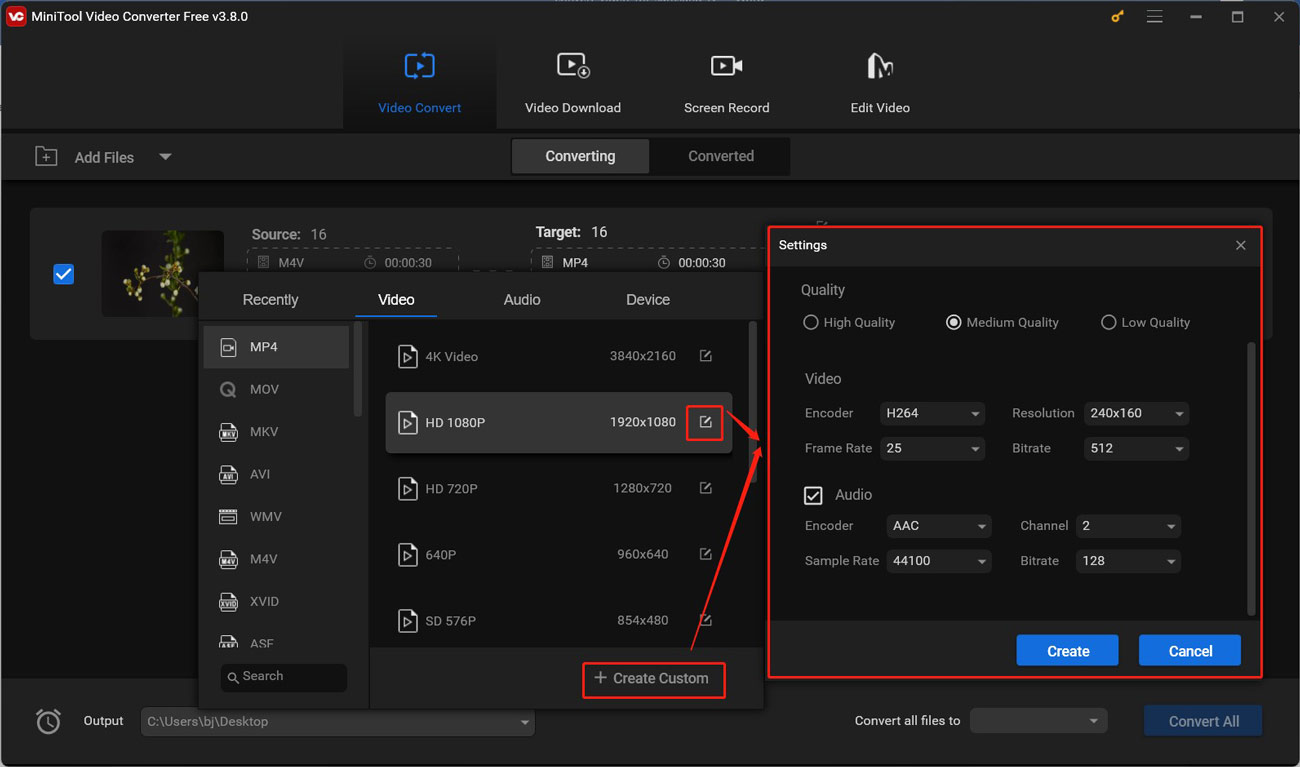1300x767 pixels.
Task: Select the Audio format tab
Action: (522, 300)
